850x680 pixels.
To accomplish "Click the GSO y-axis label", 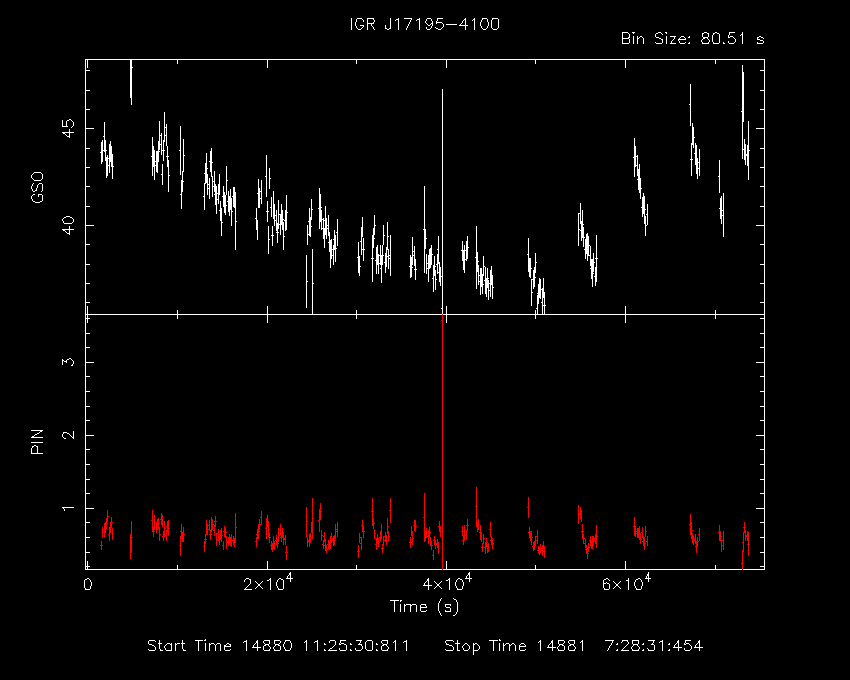I will point(37,188).
